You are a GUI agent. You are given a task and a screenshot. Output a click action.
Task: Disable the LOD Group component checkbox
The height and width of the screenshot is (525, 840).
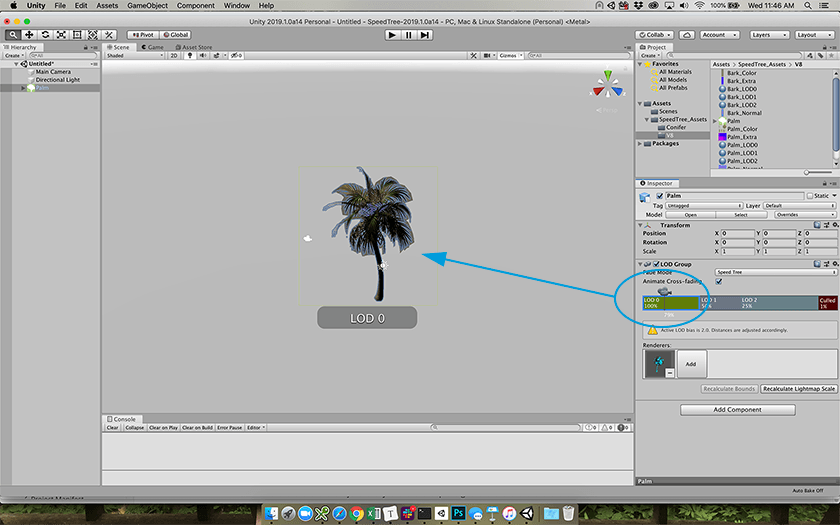click(x=656, y=264)
